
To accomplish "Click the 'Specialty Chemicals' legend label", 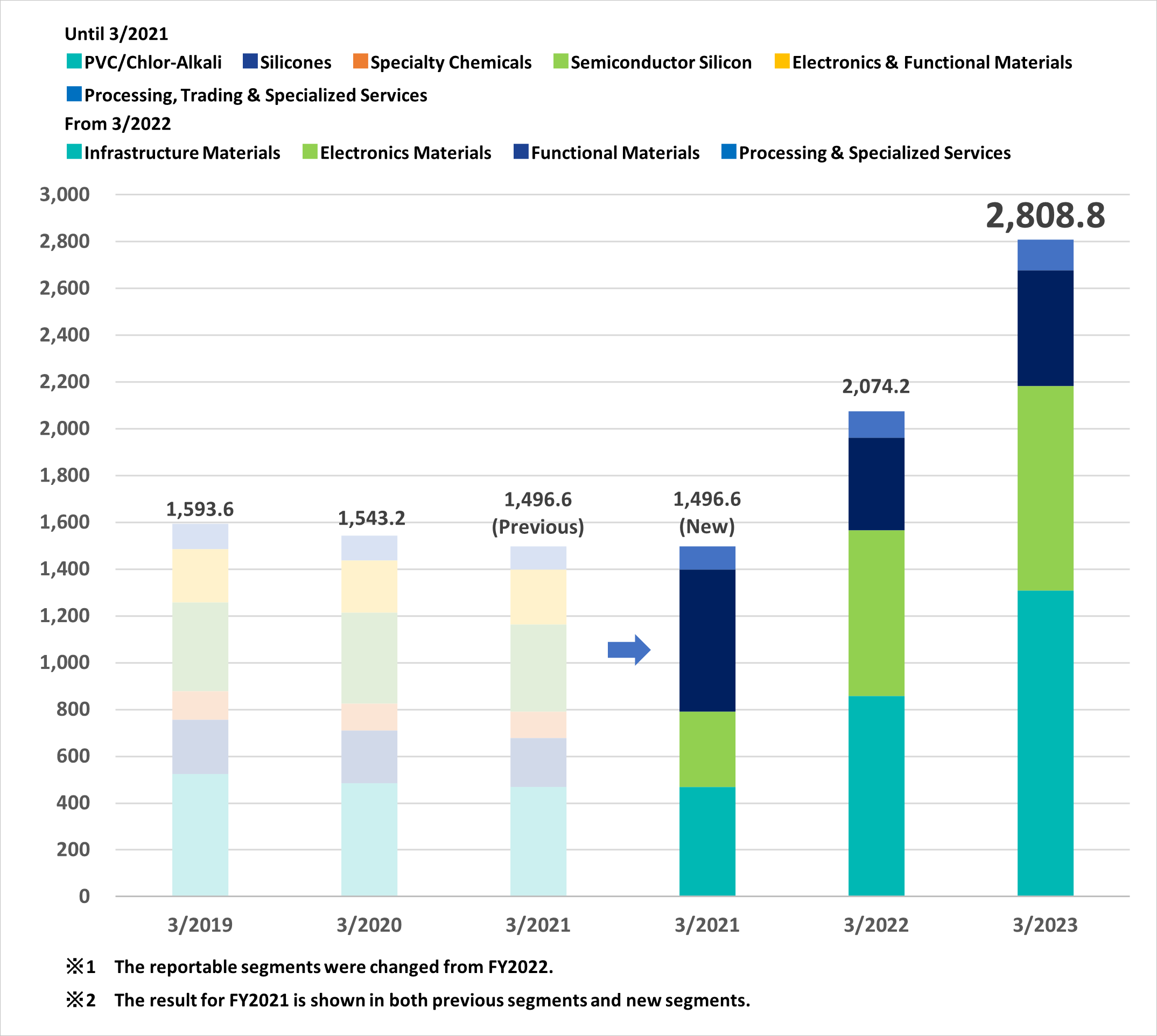I will coord(451,62).
